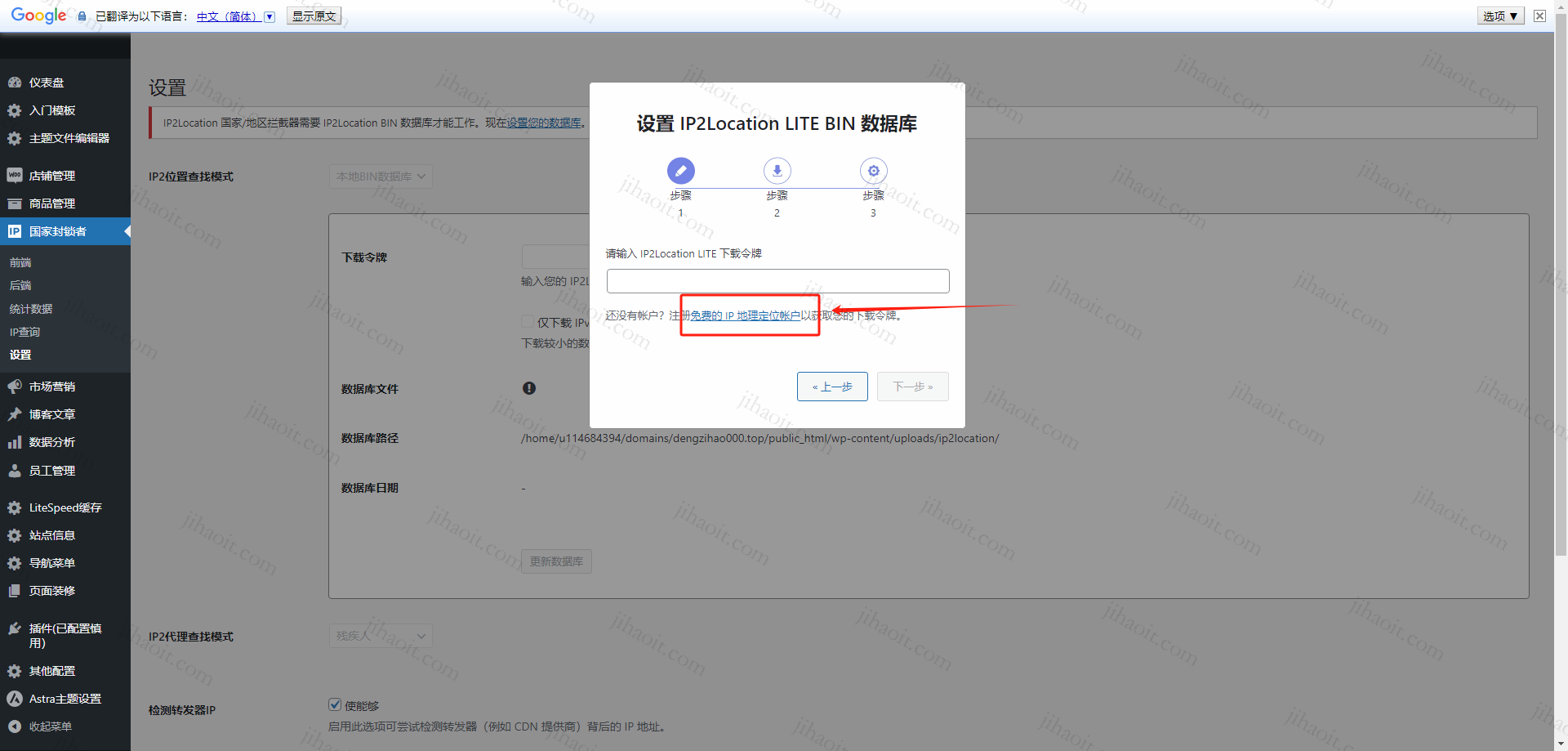Click the 其他配置 menu label

click(52, 671)
